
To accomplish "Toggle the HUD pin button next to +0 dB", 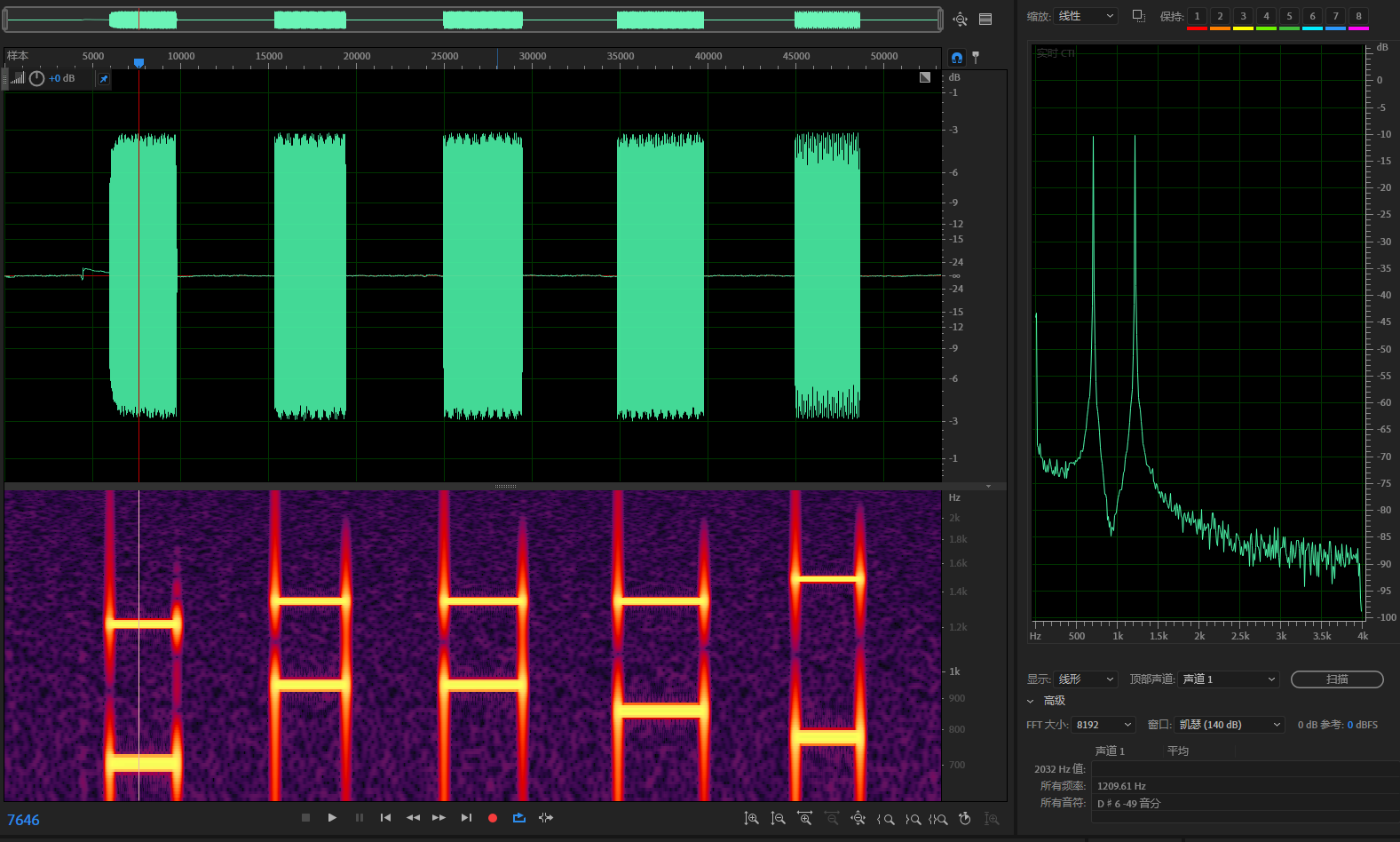I will click(x=104, y=79).
